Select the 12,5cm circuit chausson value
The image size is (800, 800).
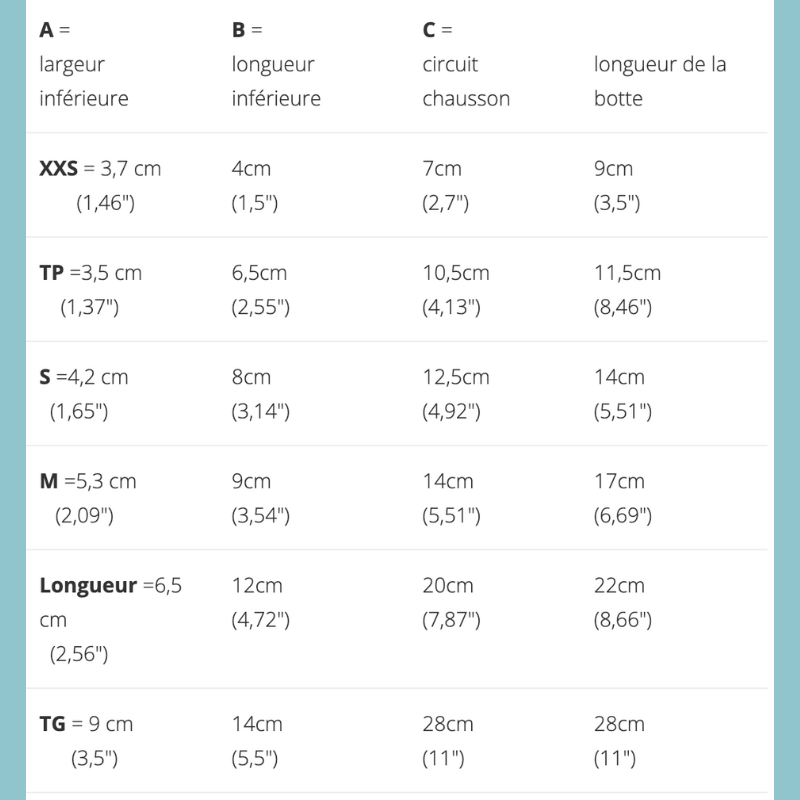coord(456,377)
